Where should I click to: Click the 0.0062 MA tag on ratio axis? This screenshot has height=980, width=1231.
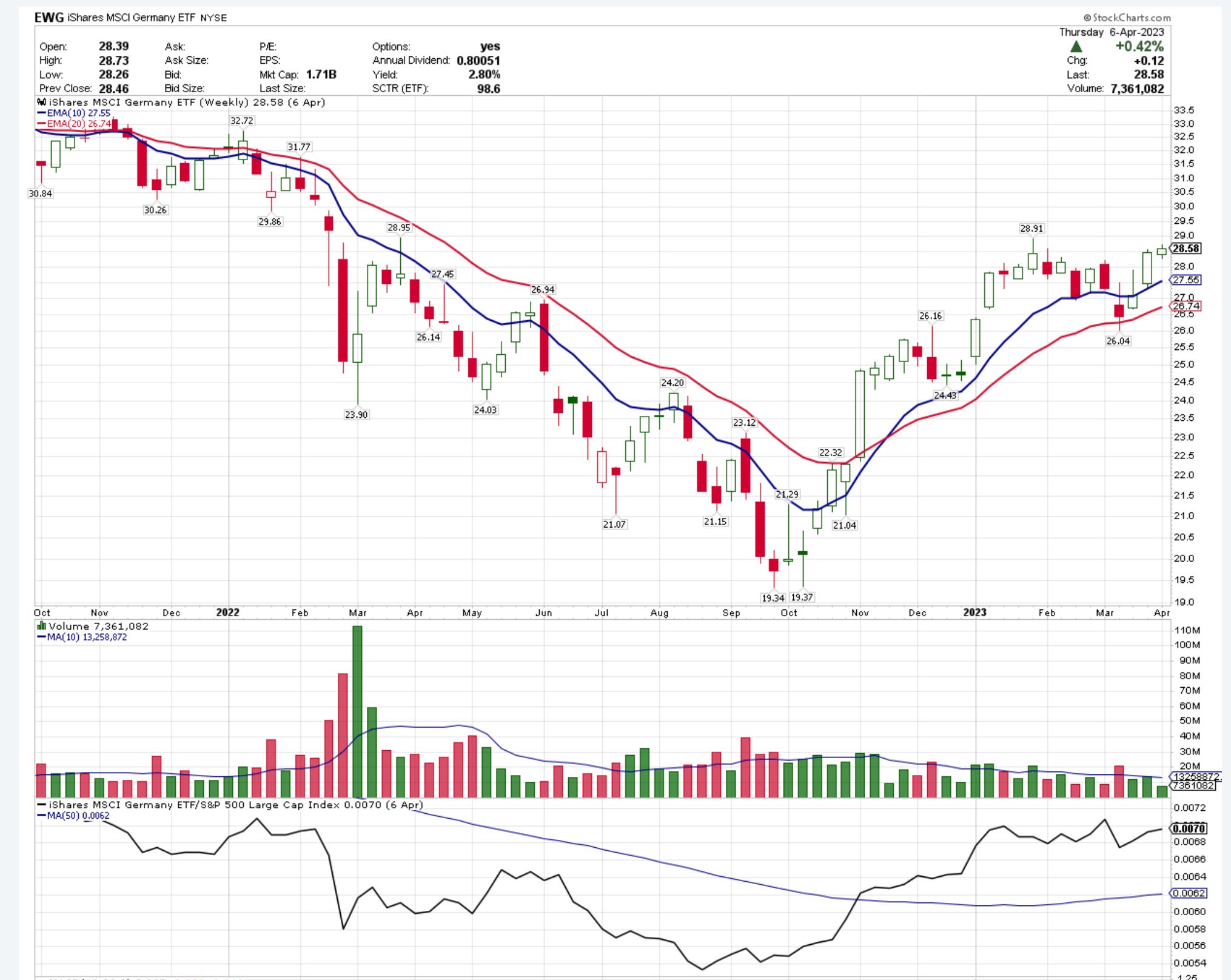(1189, 893)
